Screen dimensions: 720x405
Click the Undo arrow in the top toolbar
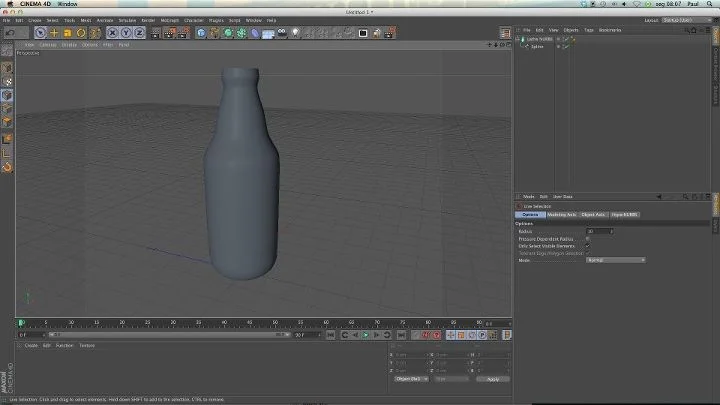click(x=10, y=33)
